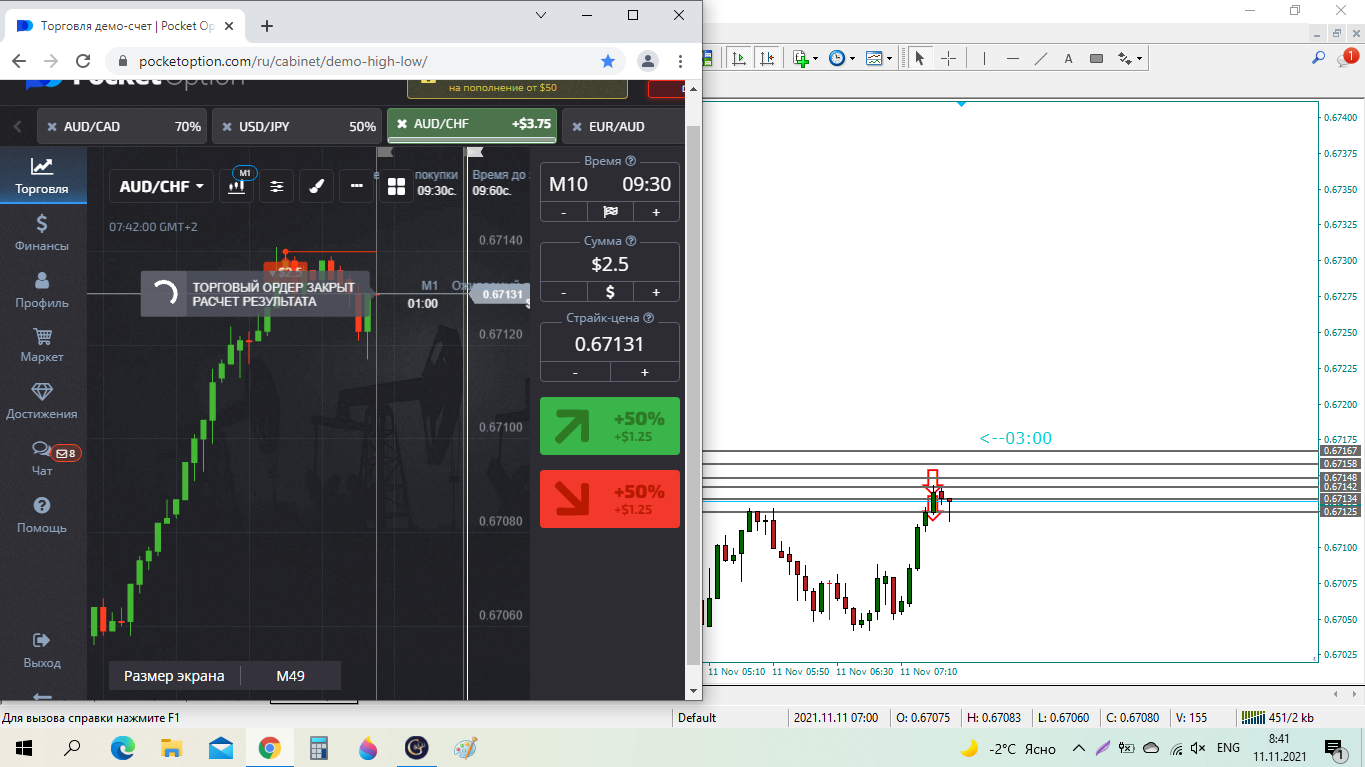
Task: Switch to the AUD/CHF asset tab
Action: [472, 125]
